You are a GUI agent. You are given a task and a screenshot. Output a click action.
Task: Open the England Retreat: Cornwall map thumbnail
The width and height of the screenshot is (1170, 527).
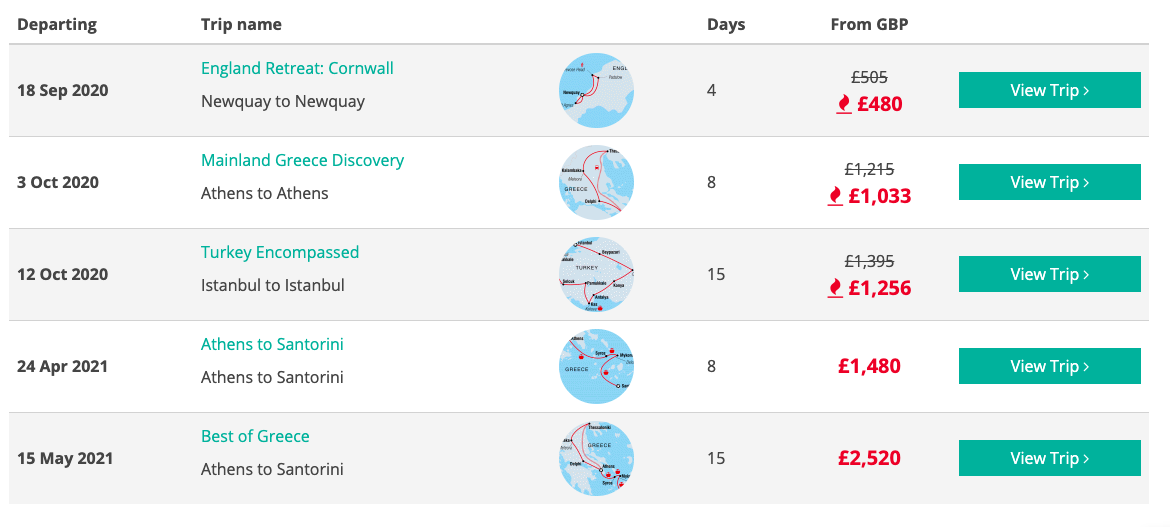596,90
